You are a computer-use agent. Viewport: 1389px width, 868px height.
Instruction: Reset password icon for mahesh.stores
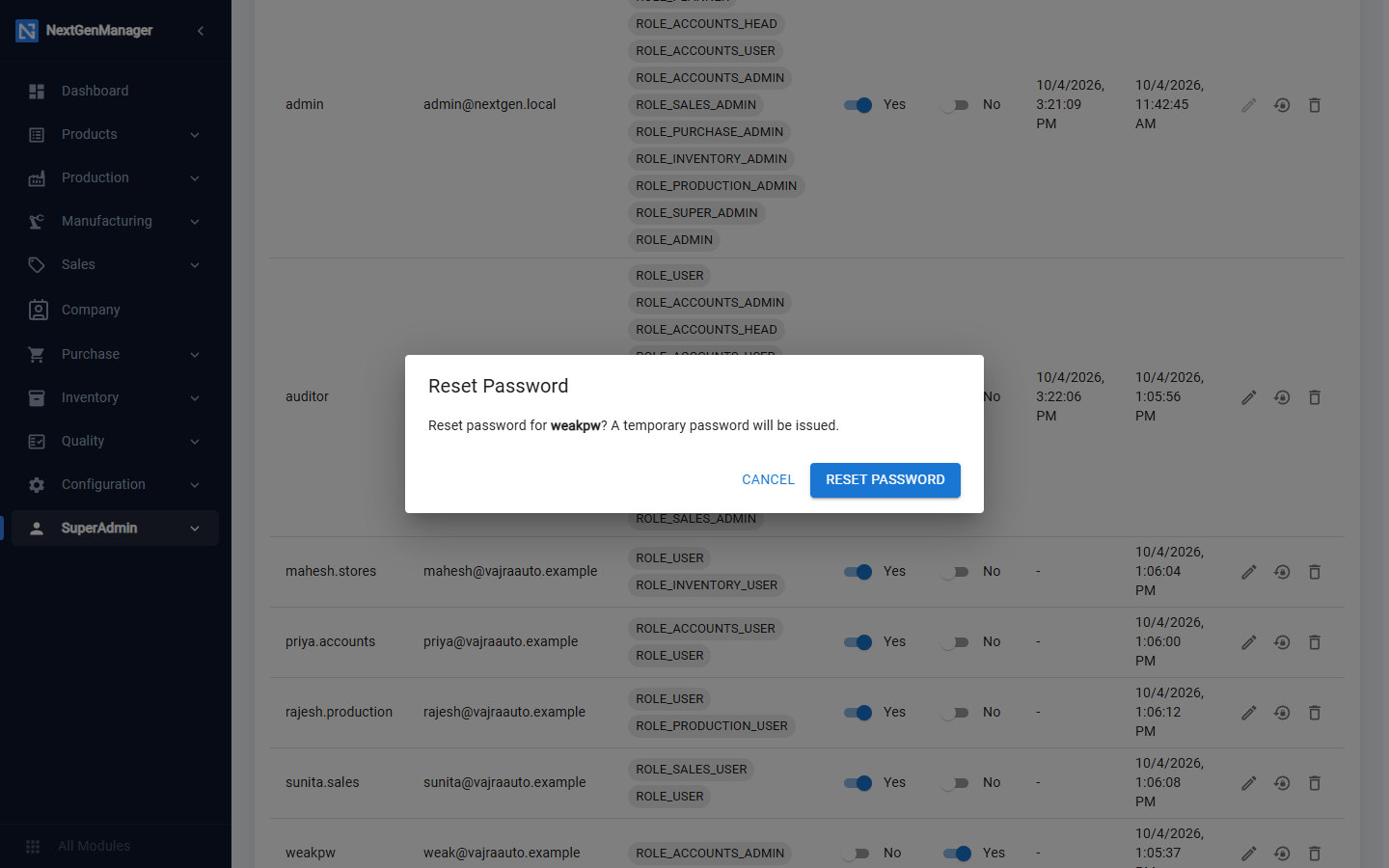(1282, 572)
